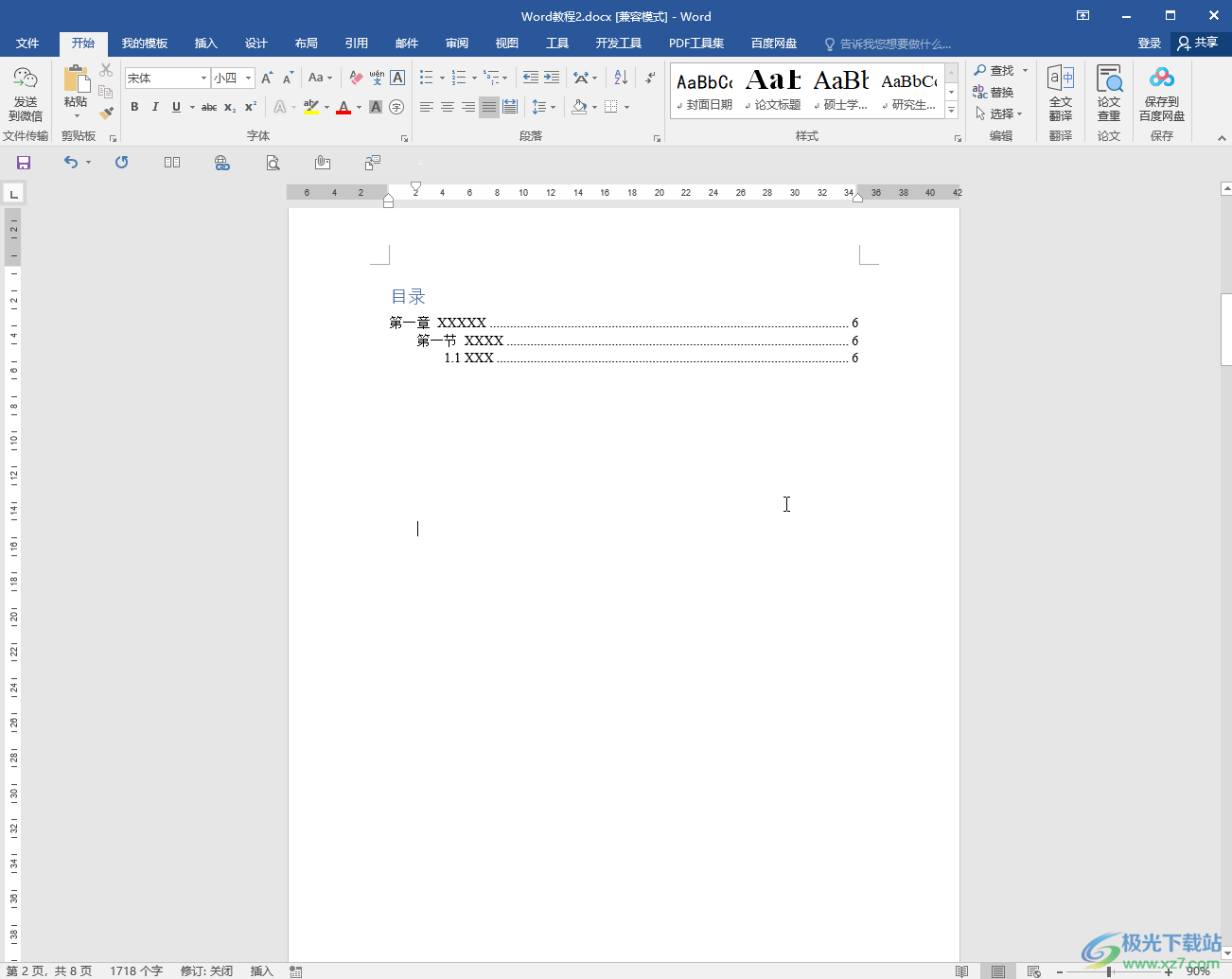1232x979 pixels.
Task: Toggle Subscript formatting
Action: [x=230, y=107]
